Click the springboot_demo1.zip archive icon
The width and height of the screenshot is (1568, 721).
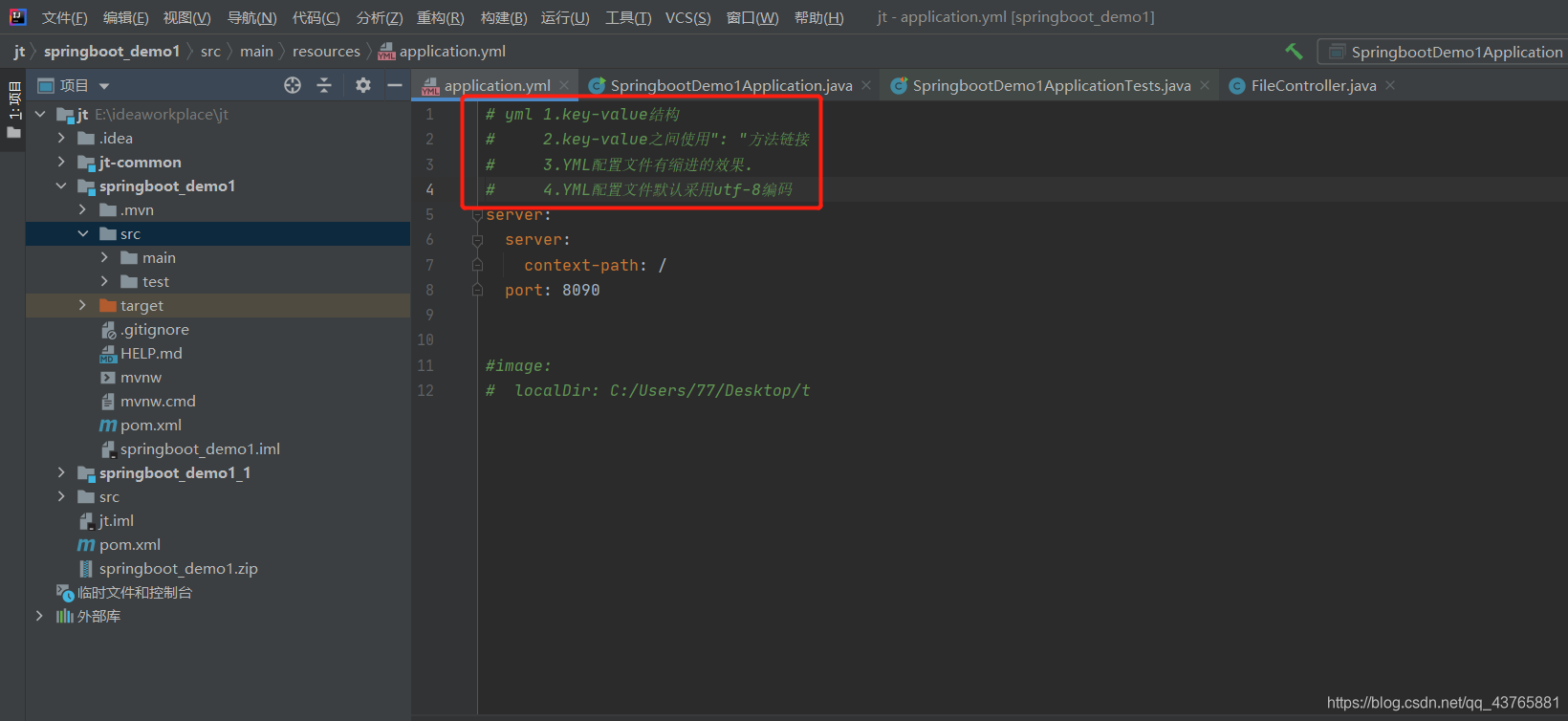pos(87,569)
